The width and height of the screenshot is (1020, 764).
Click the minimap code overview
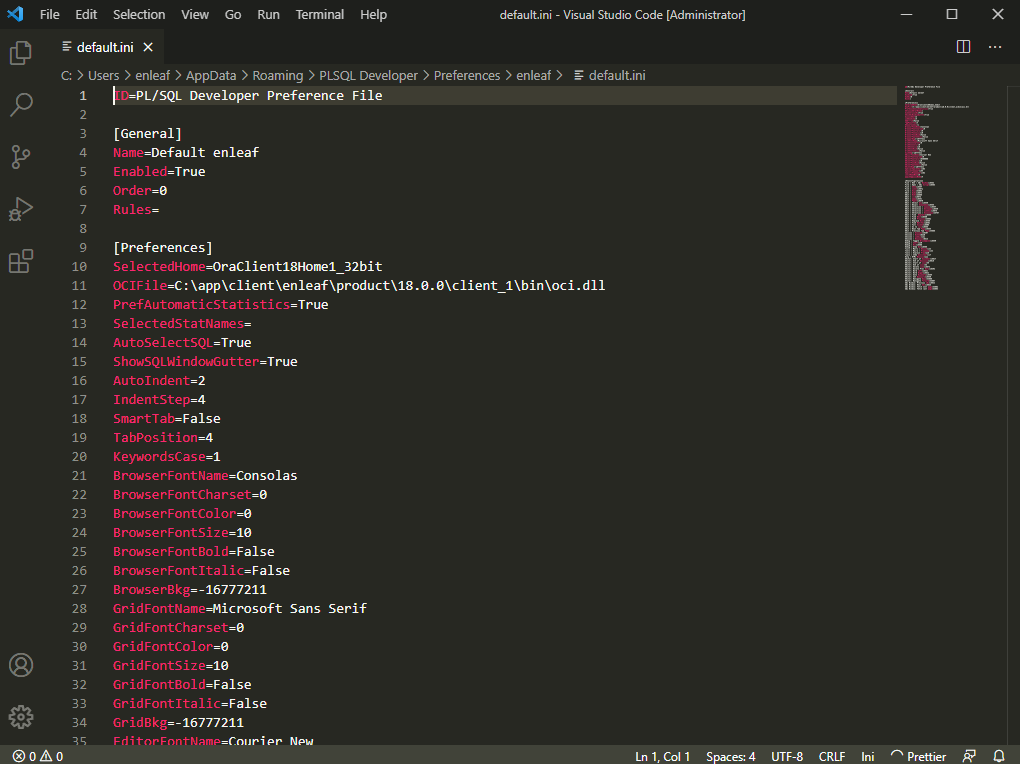tap(937, 187)
